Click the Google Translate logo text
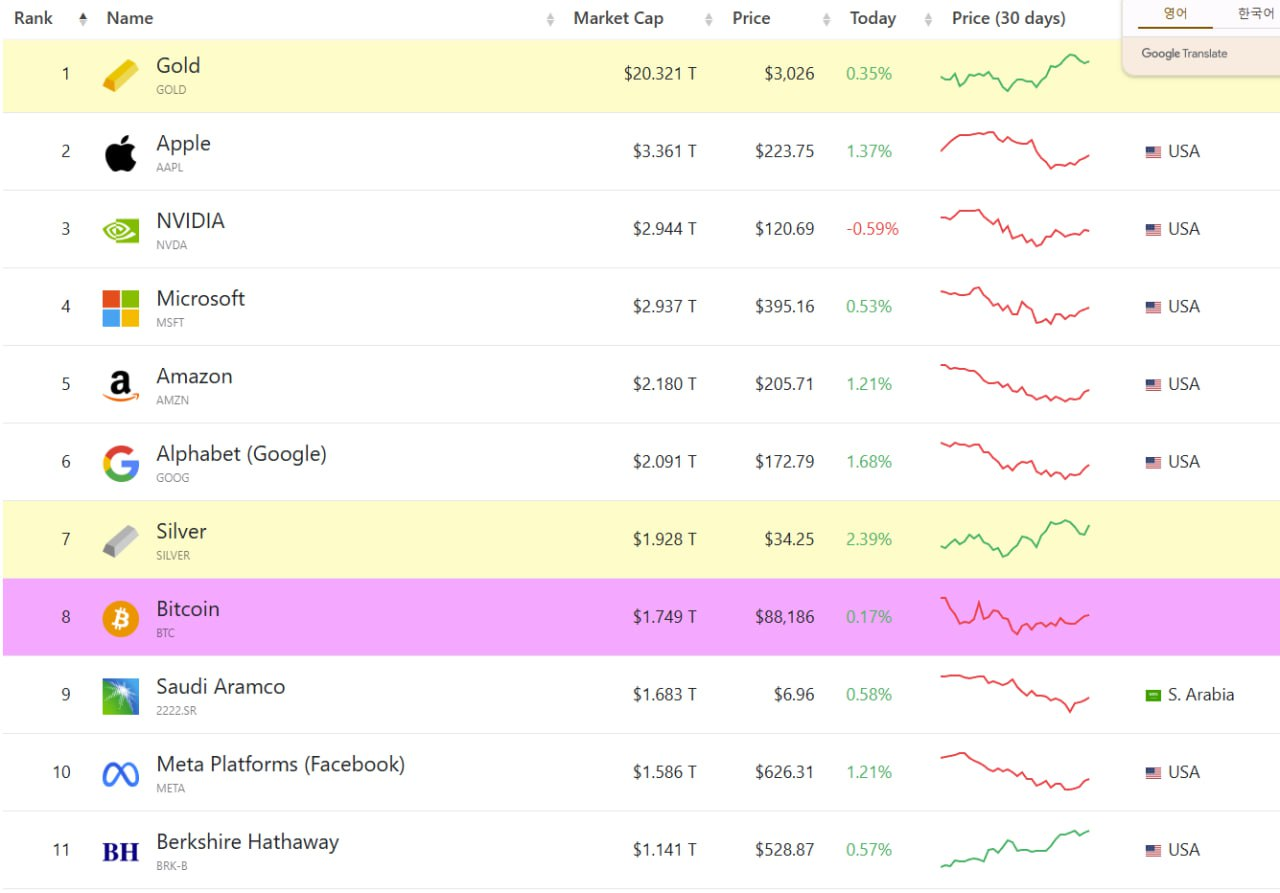Image resolution: width=1280 pixels, height=893 pixels. pyautogui.click(x=1184, y=54)
